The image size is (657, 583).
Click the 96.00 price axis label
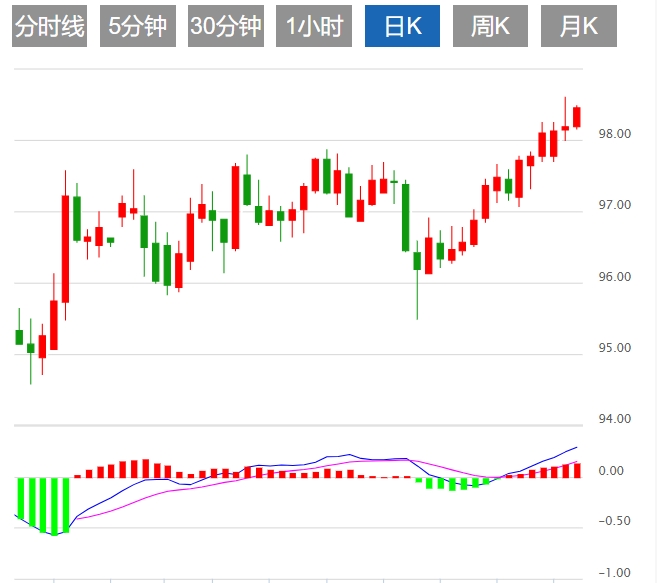(x=614, y=277)
